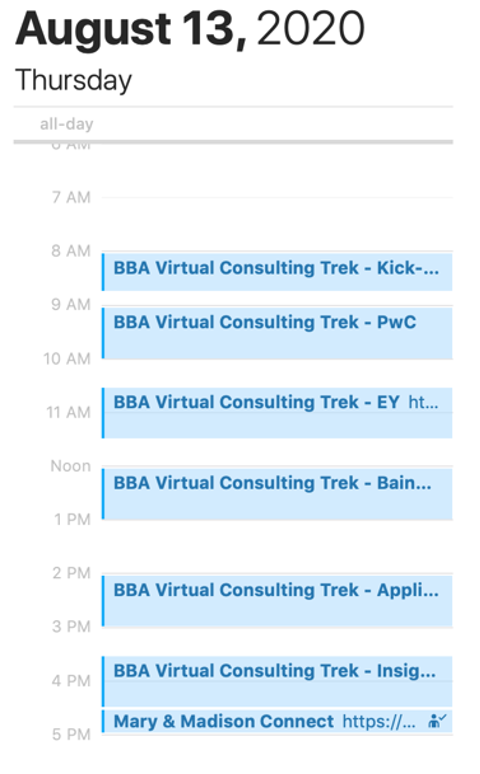Image resolution: width=480 pixels, height=774 pixels.
Task: Click the link text in the EY event
Action: point(423,402)
